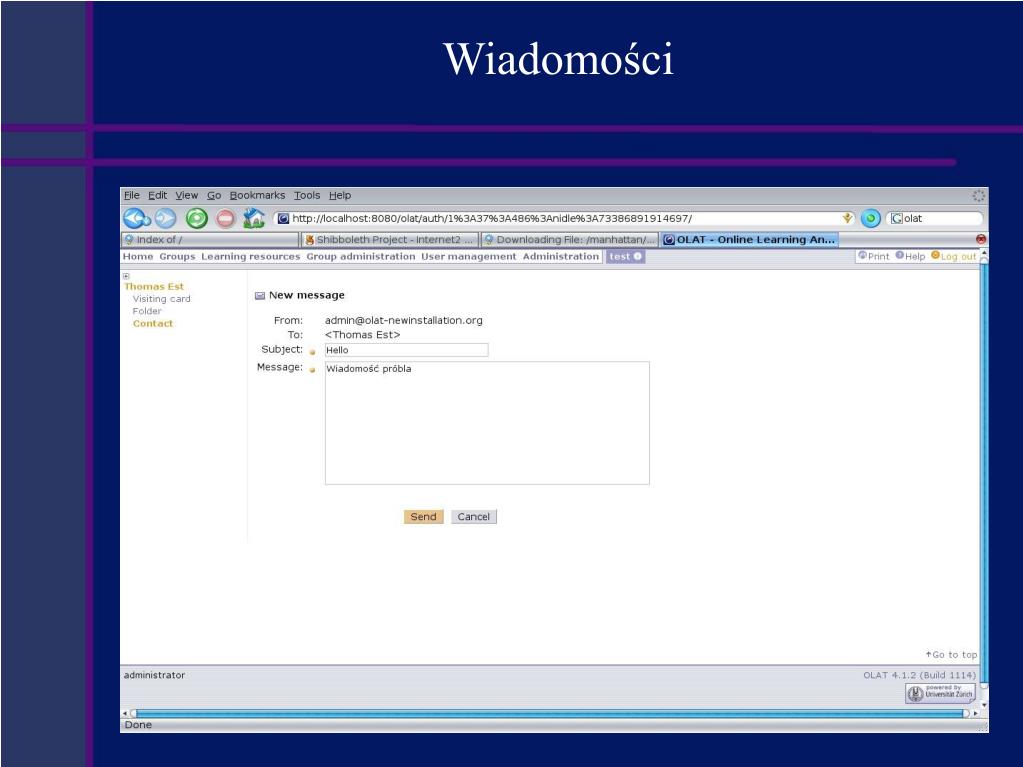Switch to Shibboleth Project tab

(389, 239)
